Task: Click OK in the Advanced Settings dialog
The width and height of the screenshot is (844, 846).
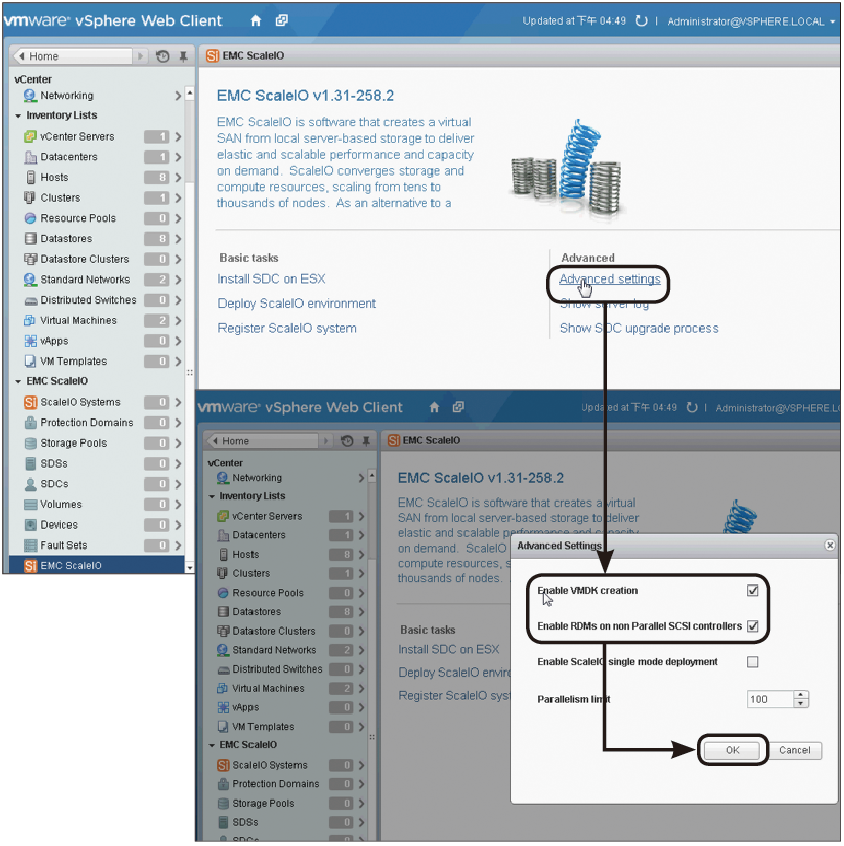Action: coord(732,751)
